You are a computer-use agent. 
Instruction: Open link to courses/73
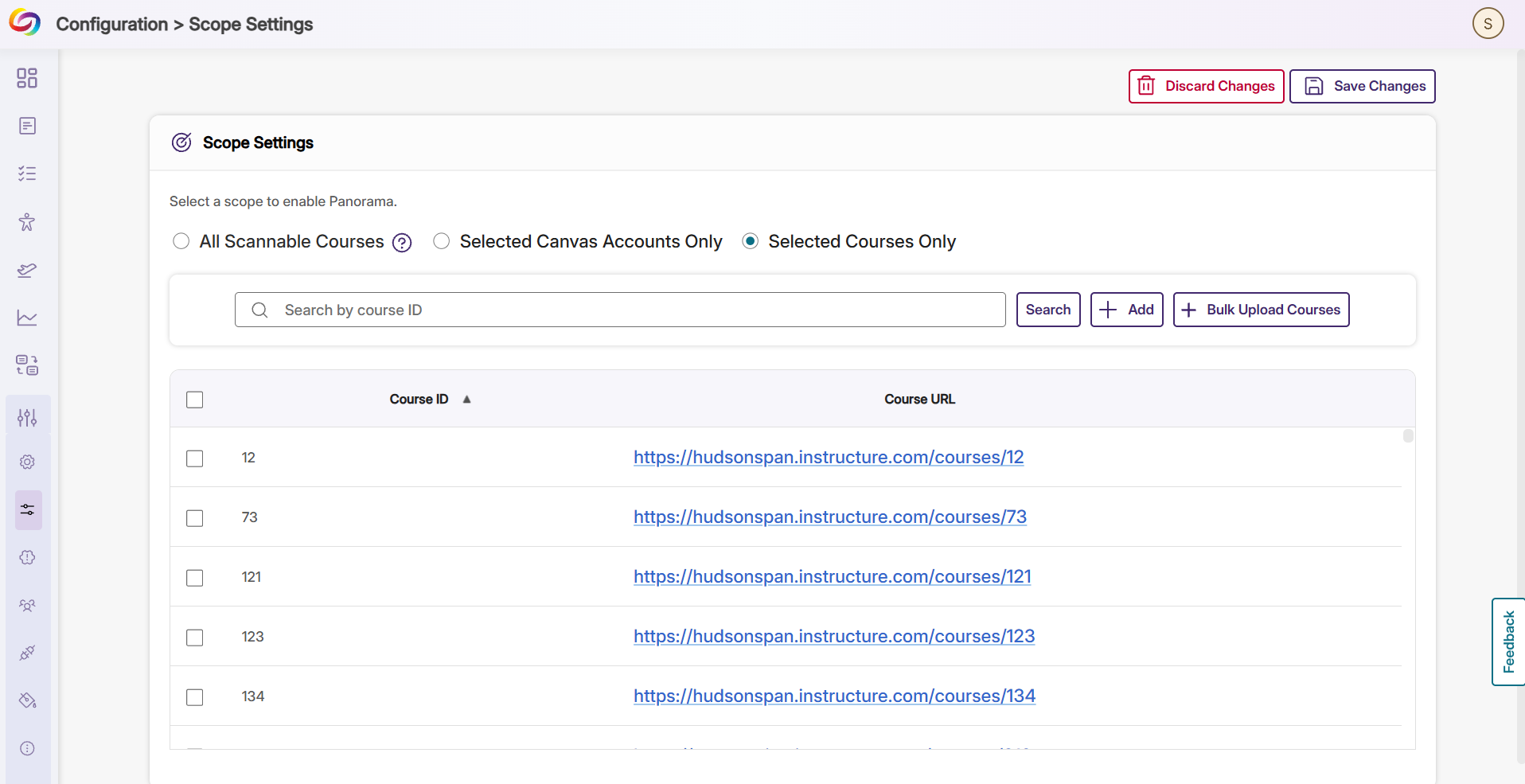(x=830, y=517)
